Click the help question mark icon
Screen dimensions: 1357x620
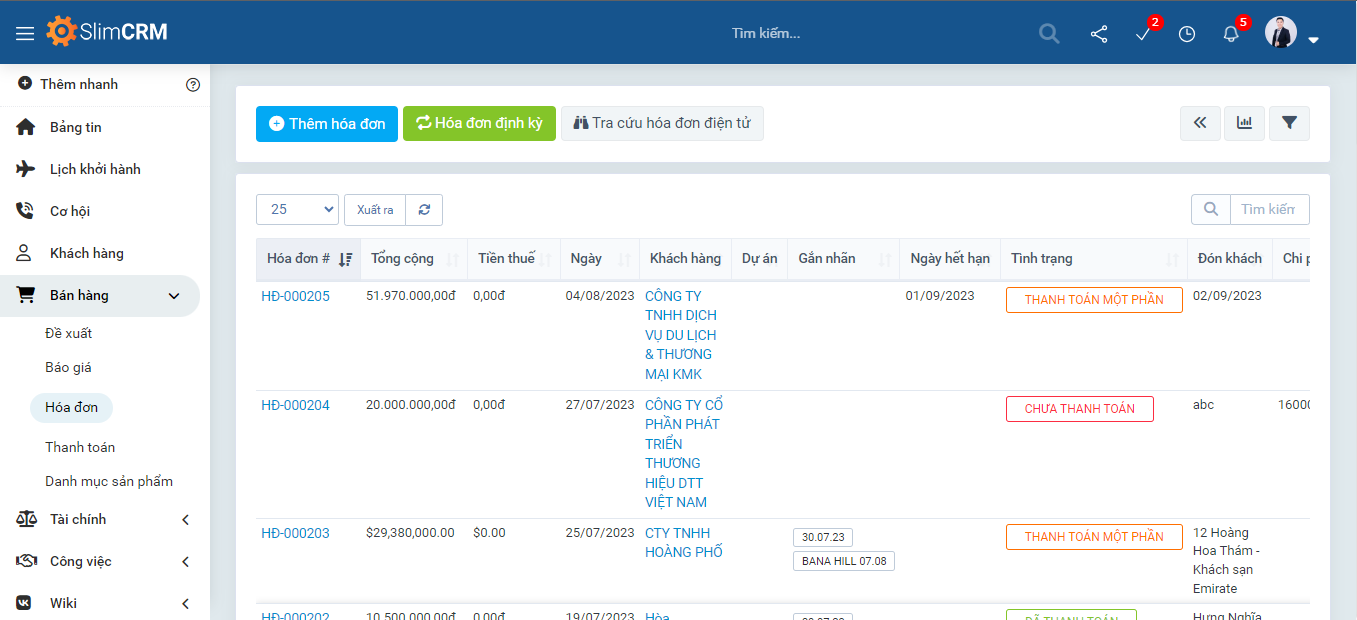pyautogui.click(x=193, y=85)
